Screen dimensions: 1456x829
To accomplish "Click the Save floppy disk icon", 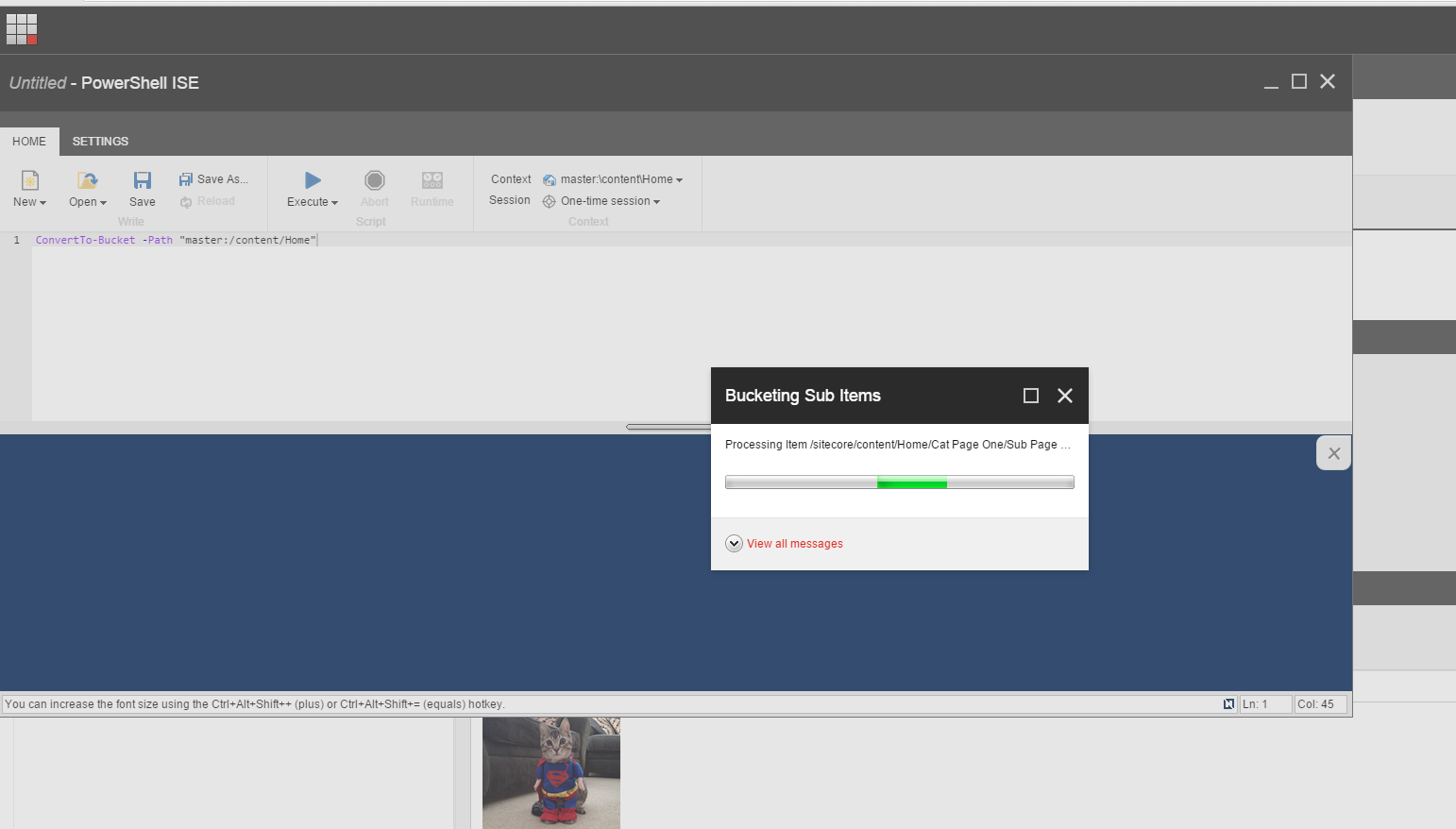I will click(143, 180).
